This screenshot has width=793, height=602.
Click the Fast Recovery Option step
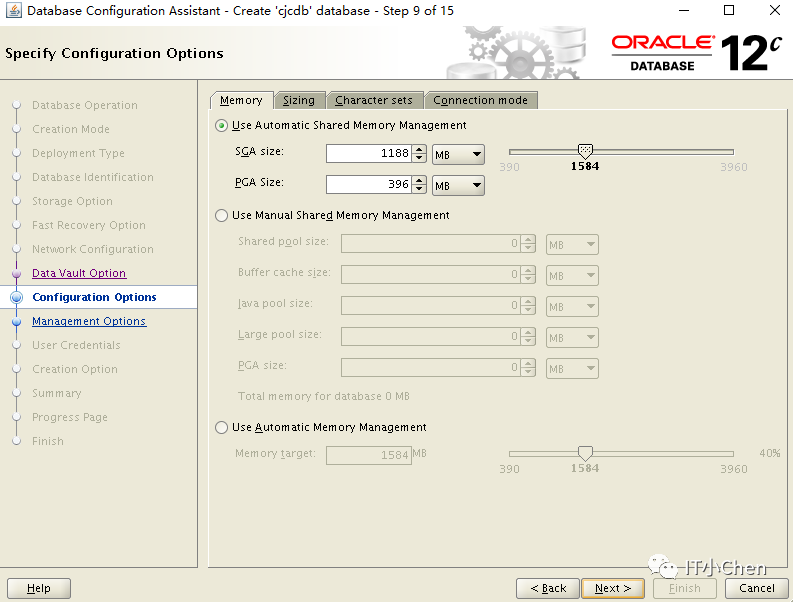click(x=89, y=225)
